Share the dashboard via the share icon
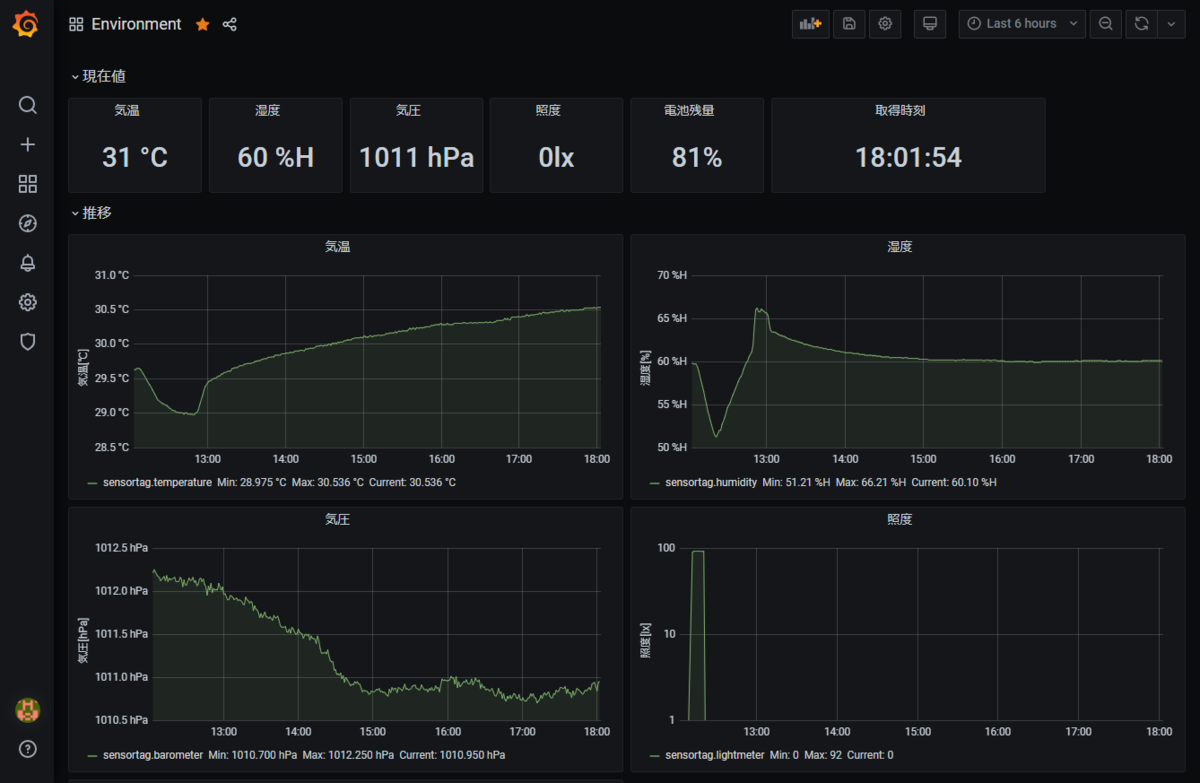Screen dimensions: 1200x783 (230, 24)
